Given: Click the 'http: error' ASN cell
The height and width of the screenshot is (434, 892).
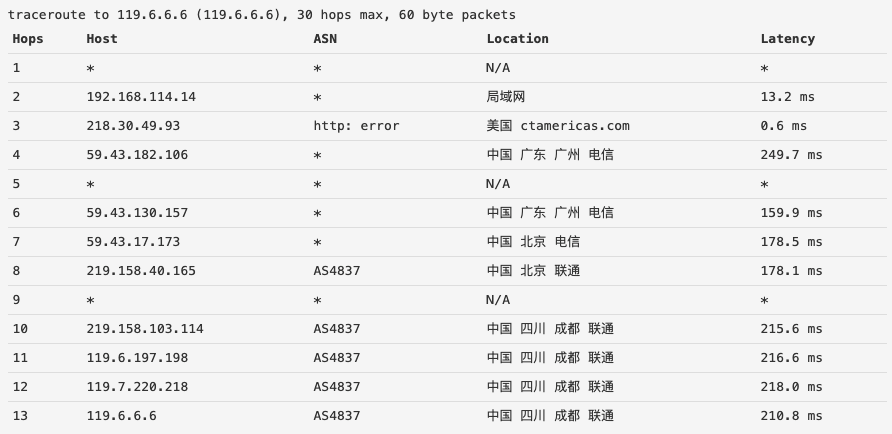Looking at the screenshot, I should click(x=356, y=126).
